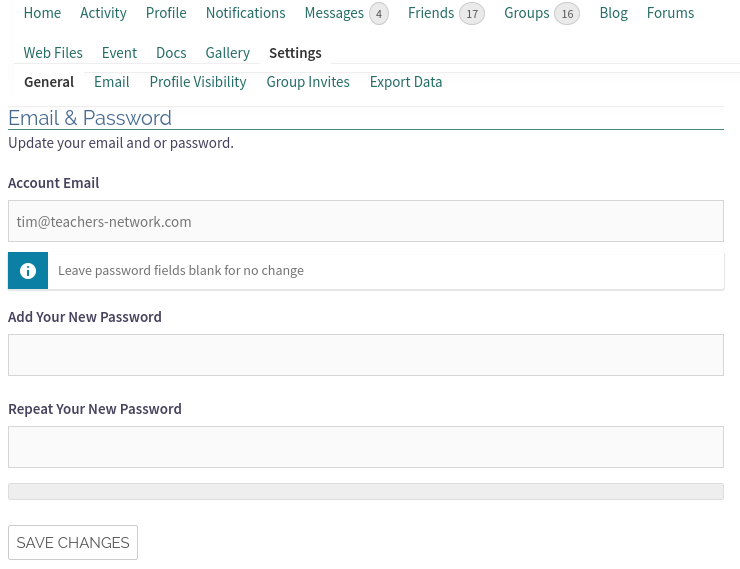
Task: Click the Repeat Your New Password field
Action: point(366,447)
